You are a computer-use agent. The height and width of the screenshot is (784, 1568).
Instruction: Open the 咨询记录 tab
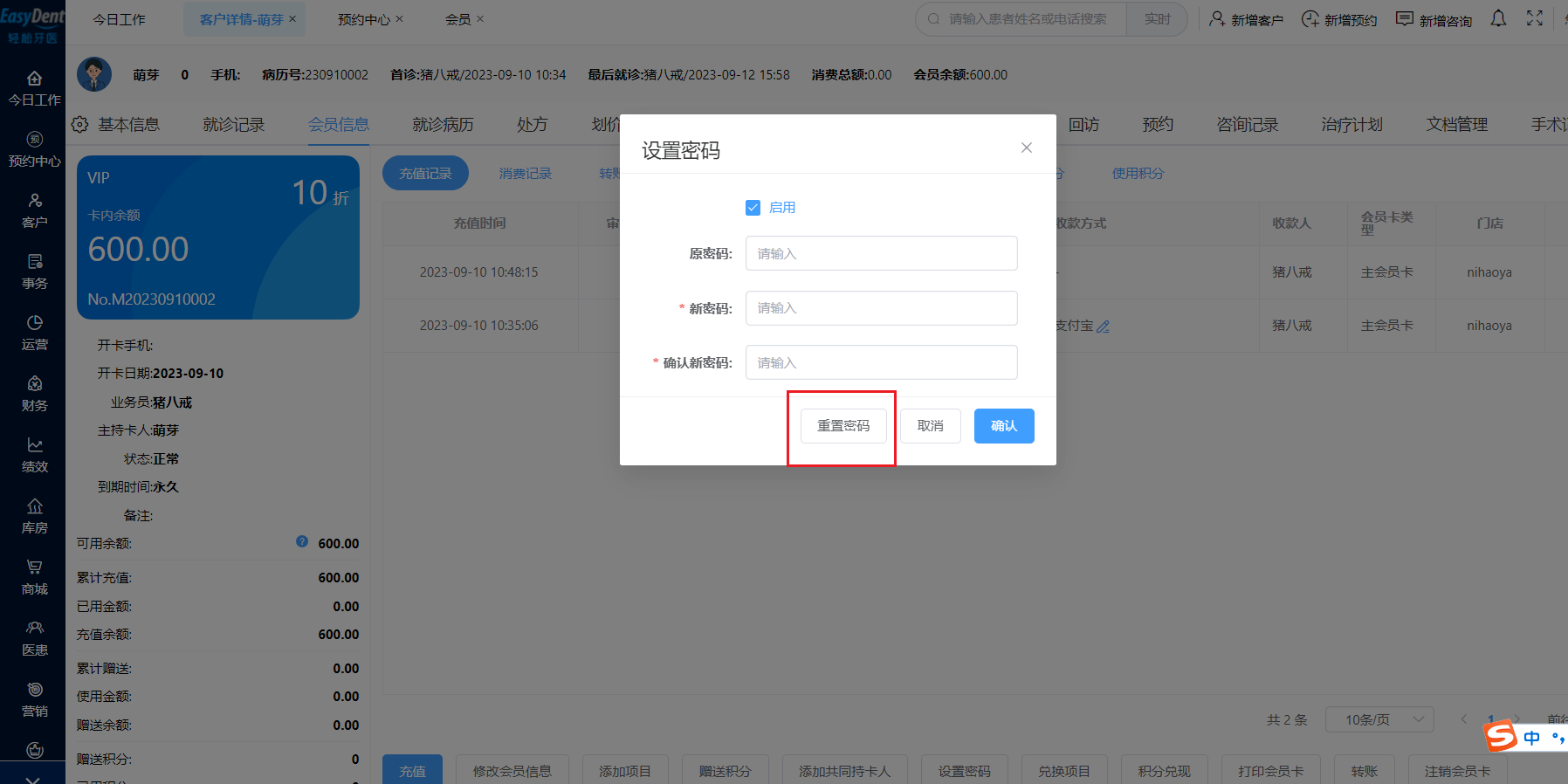coord(1248,125)
